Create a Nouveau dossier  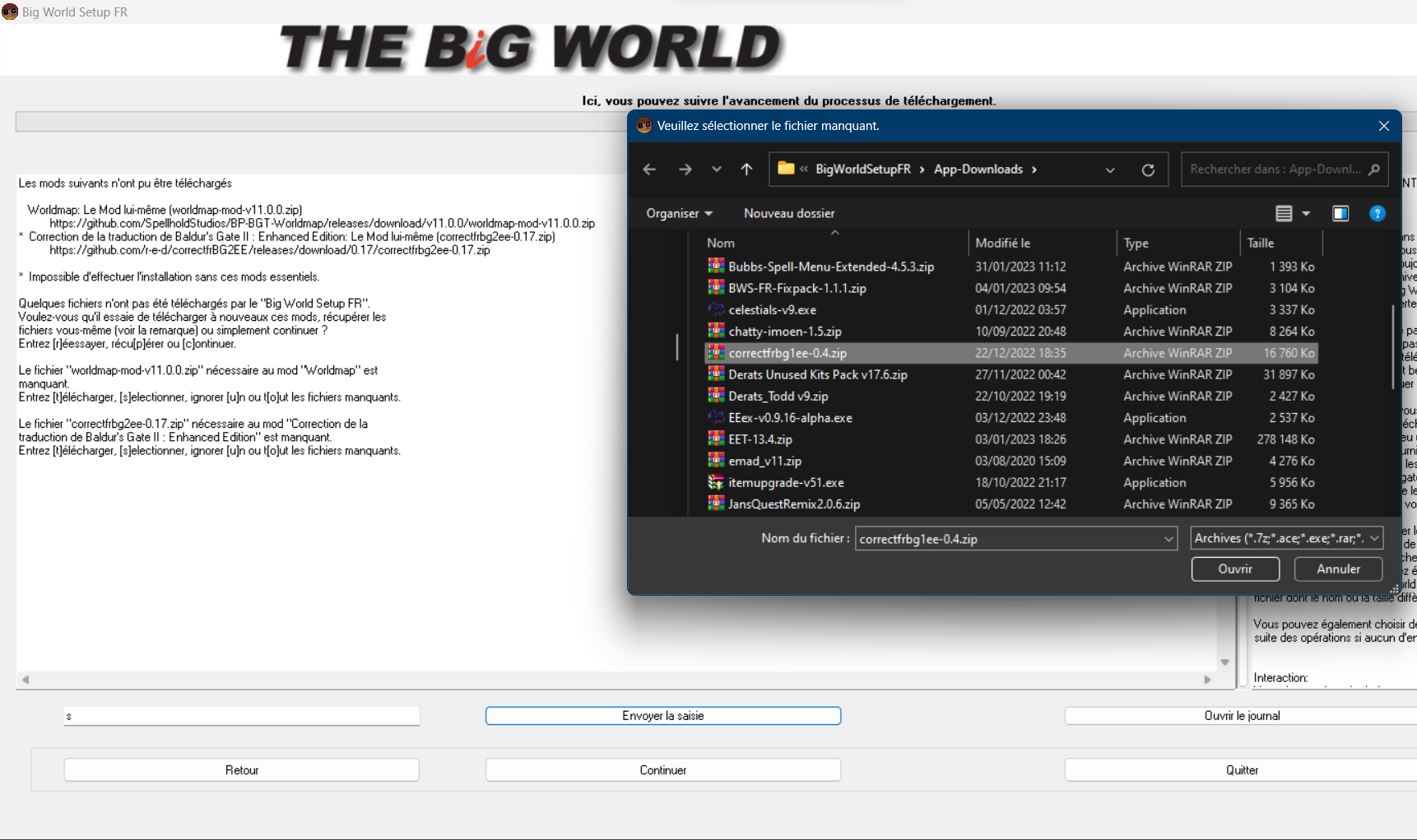pyautogui.click(x=789, y=213)
